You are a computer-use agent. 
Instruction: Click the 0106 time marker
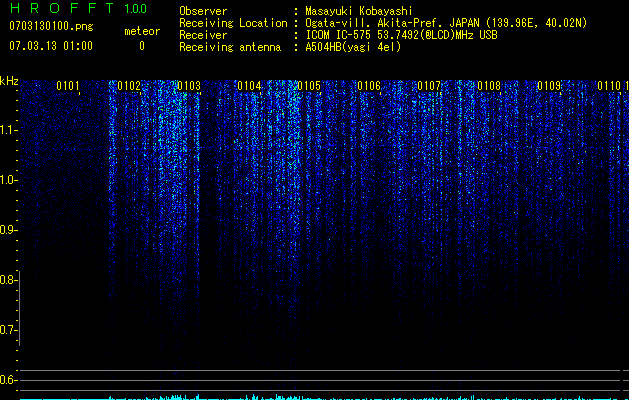[x=369, y=86]
